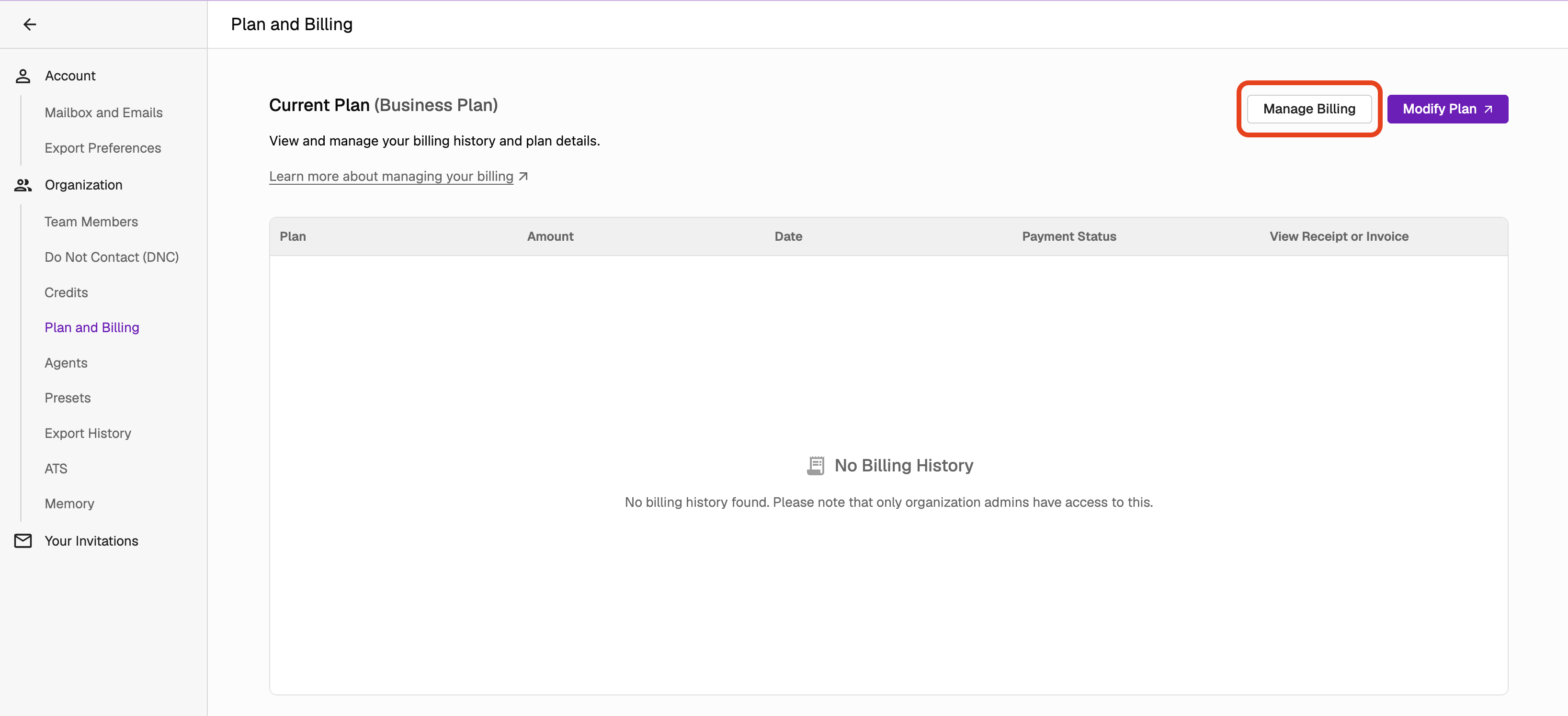Go to Presets page
The image size is (1568, 716).
coord(68,398)
